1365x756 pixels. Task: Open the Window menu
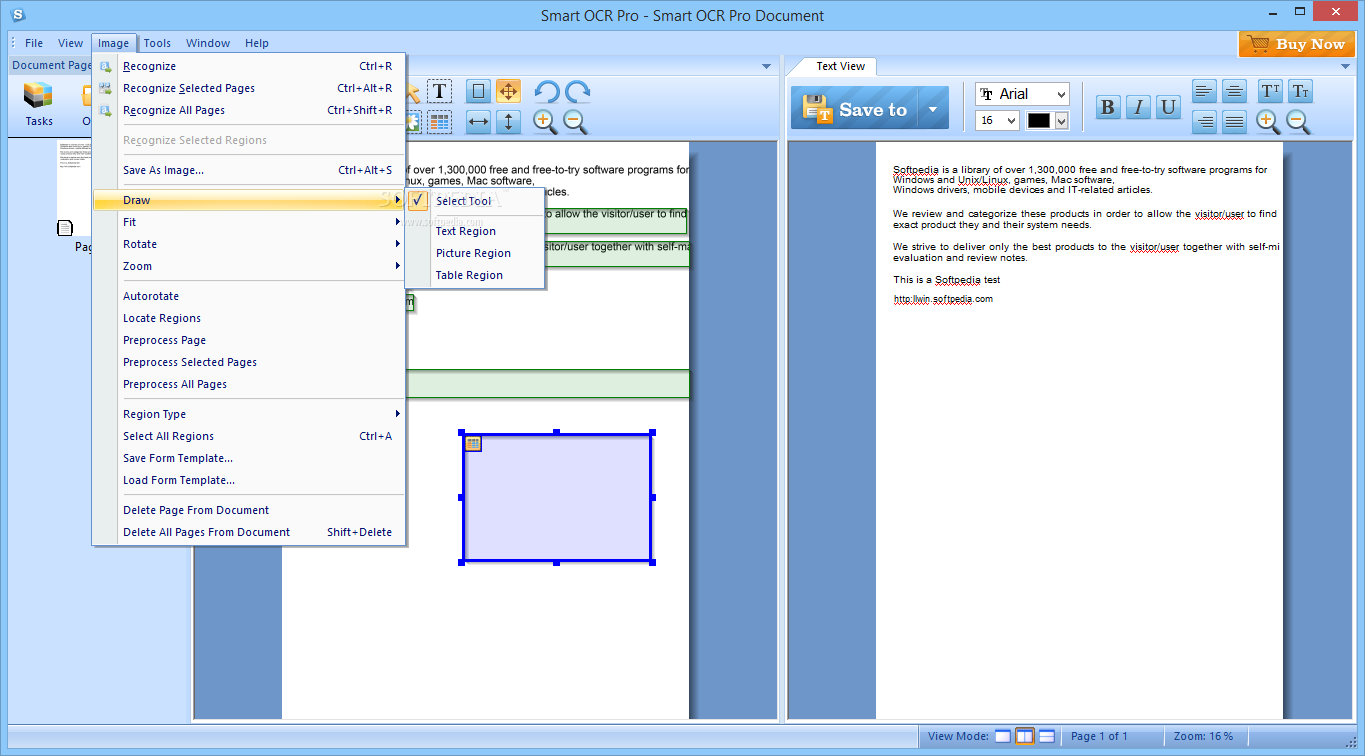pyautogui.click(x=208, y=43)
